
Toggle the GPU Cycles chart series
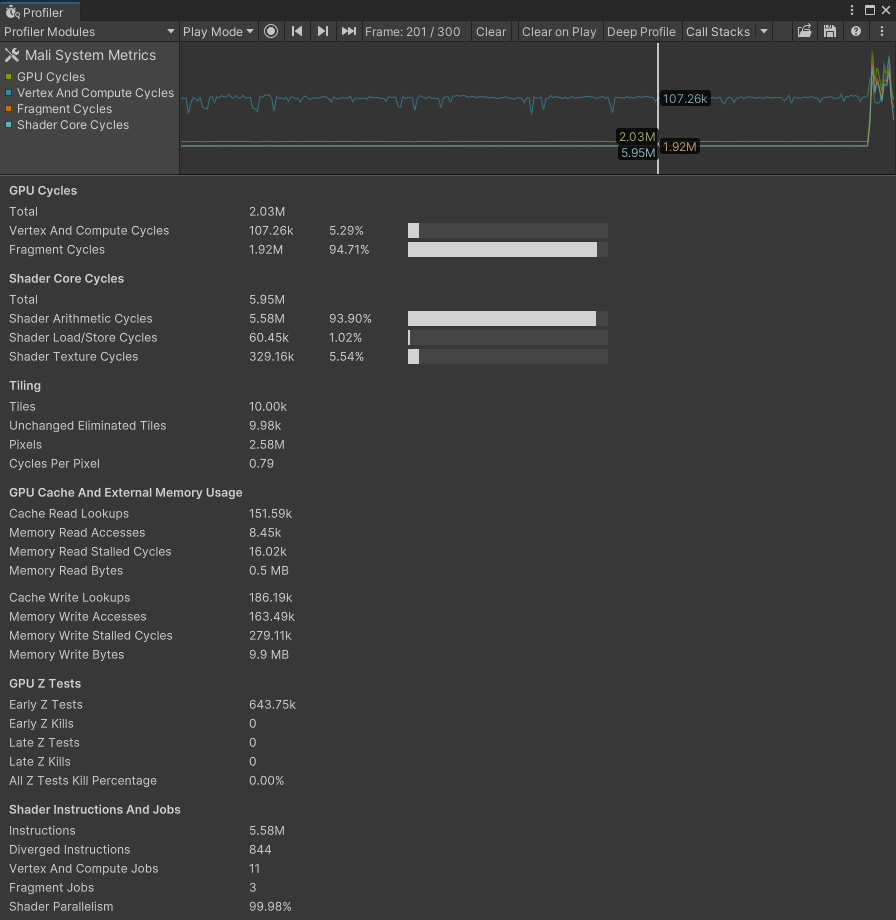[9, 77]
